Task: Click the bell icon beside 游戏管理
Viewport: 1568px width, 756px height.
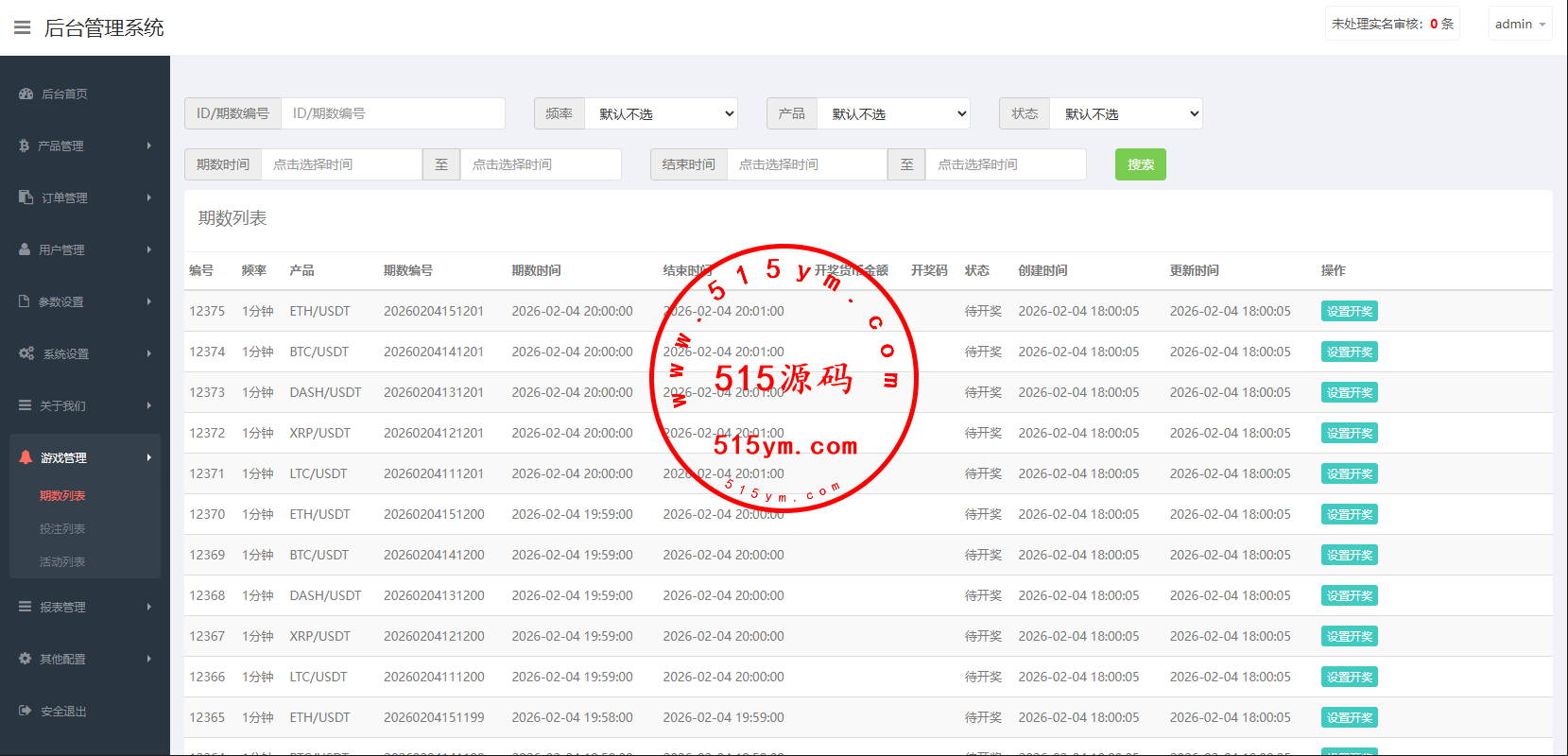Action: click(26, 457)
